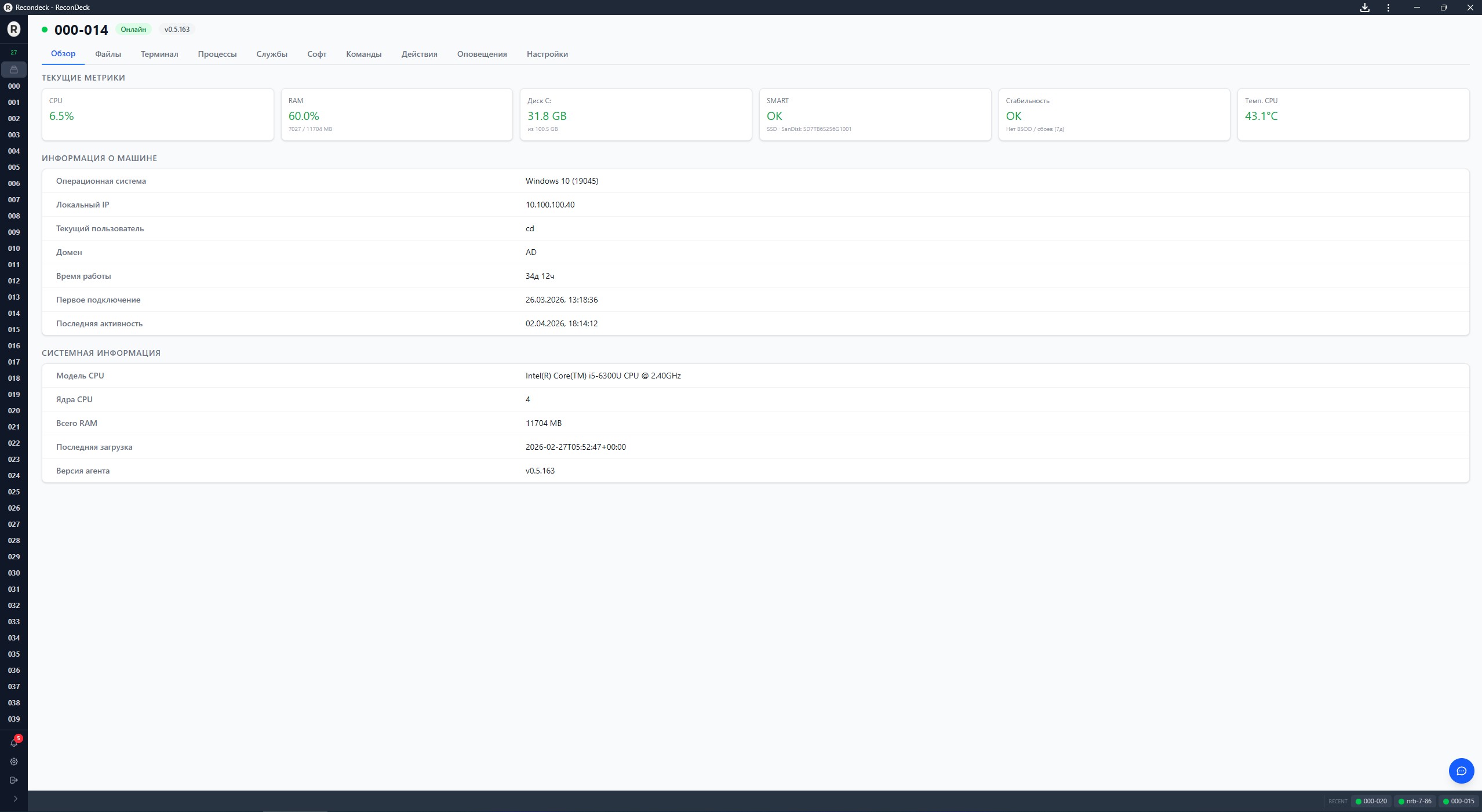Image resolution: width=1482 pixels, height=812 pixels.
Task: Select machine 020 in the sidebar
Action: point(14,410)
